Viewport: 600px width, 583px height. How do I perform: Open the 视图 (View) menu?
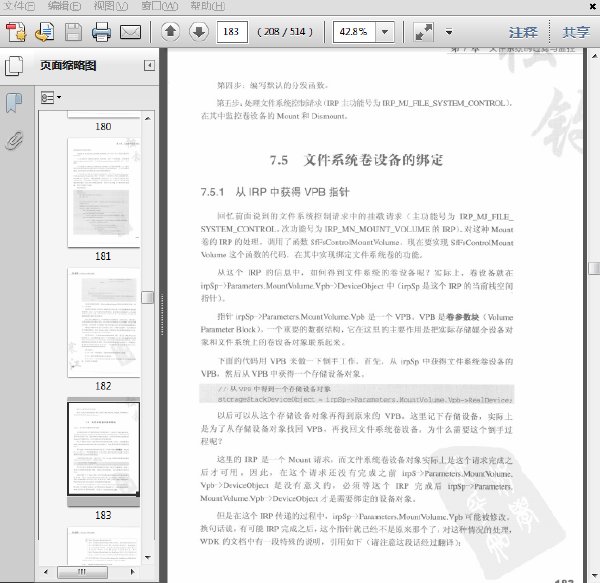click(x=111, y=6)
